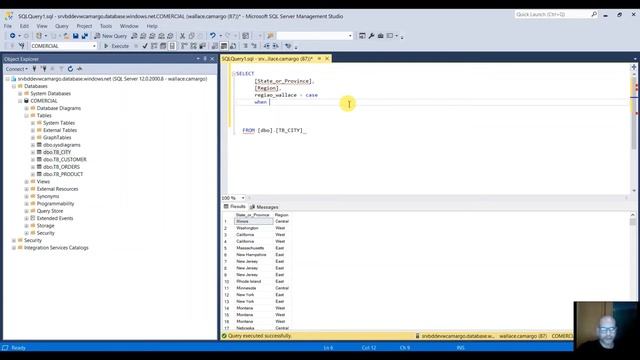Click the Parse checkmark icon
640x360 pixels.
145,46
